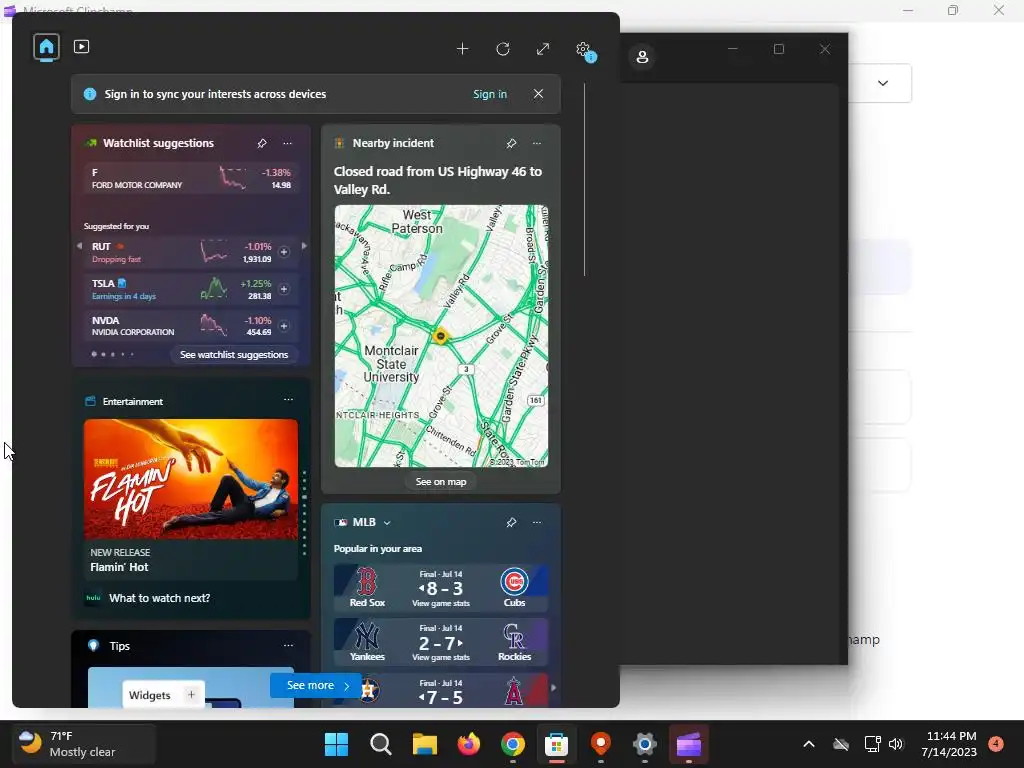This screenshot has height=768, width=1024.
Task: Launch File Explorer from taskbar
Action: pos(424,744)
